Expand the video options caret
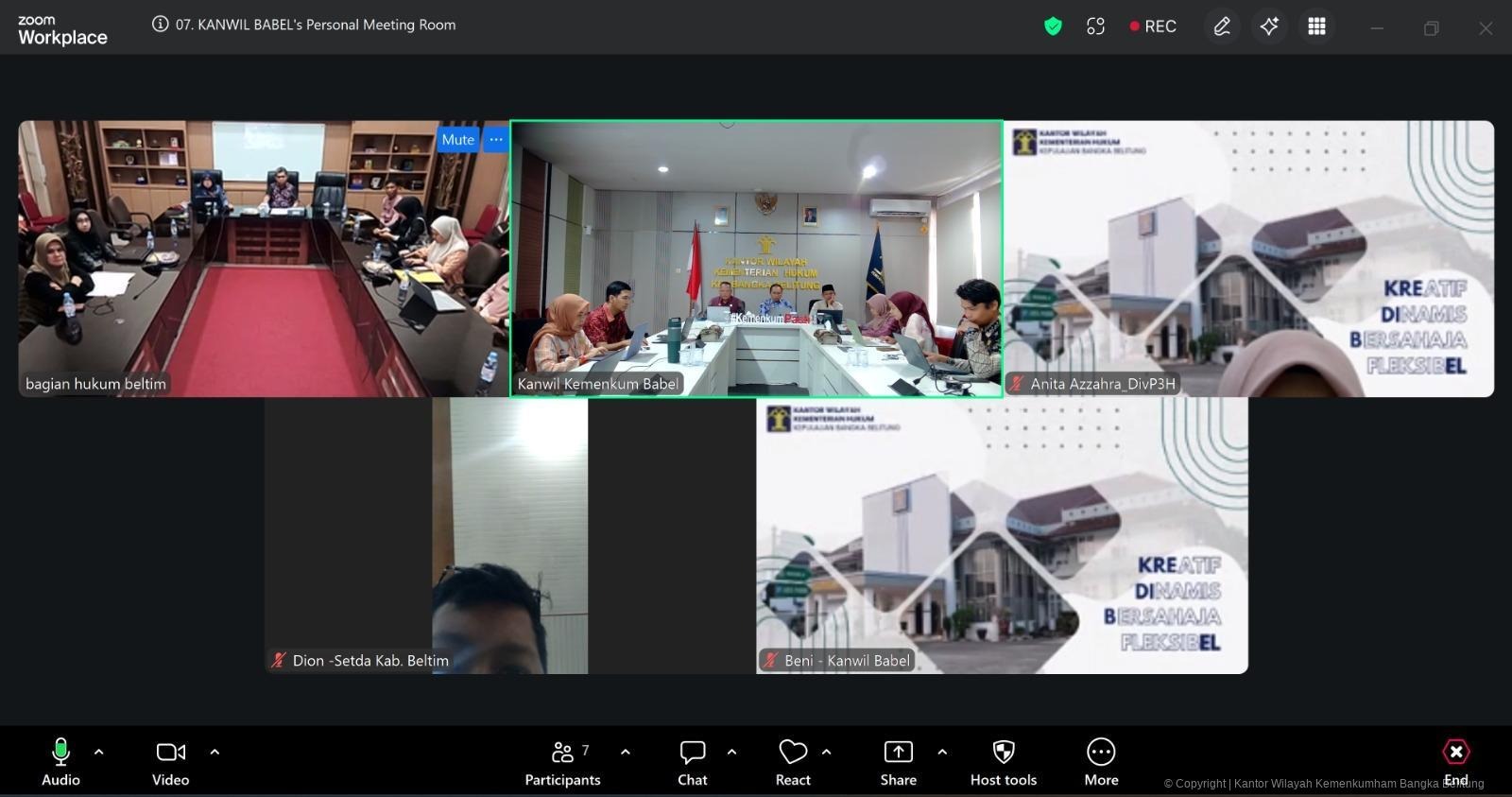The width and height of the screenshot is (1512, 797). (215, 753)
